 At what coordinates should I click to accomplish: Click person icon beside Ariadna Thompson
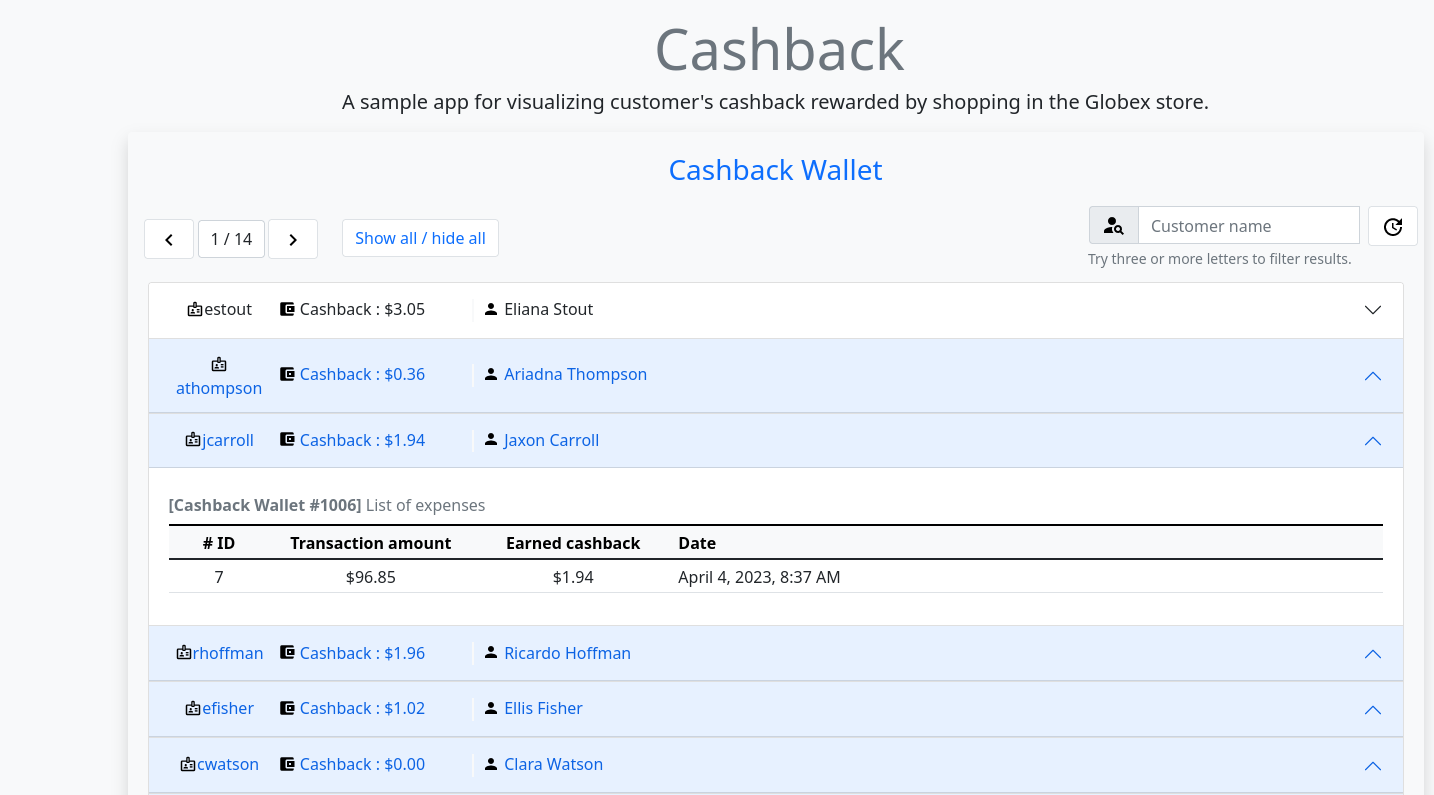point(490,374)
